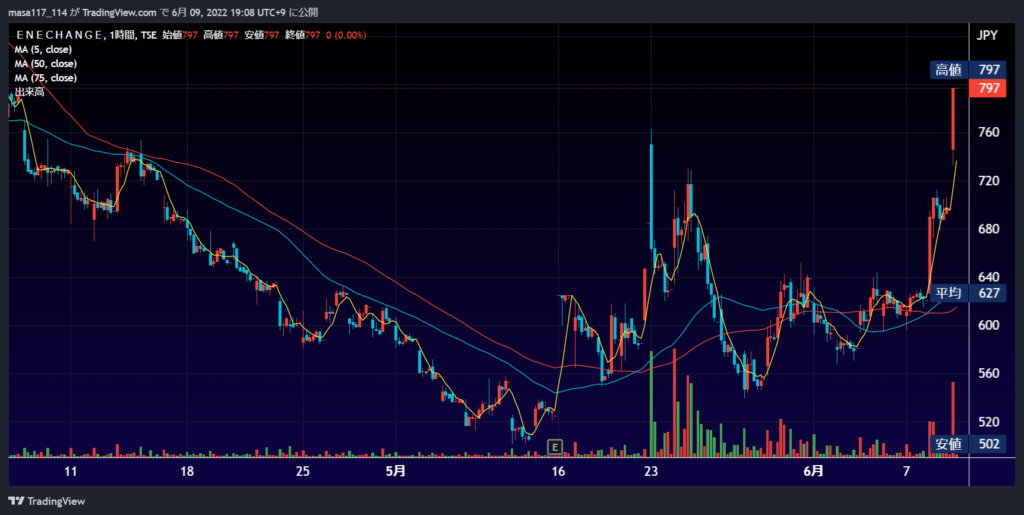Click date 18 on time axis
The image size is (1024, 515).
pos(187,471)
